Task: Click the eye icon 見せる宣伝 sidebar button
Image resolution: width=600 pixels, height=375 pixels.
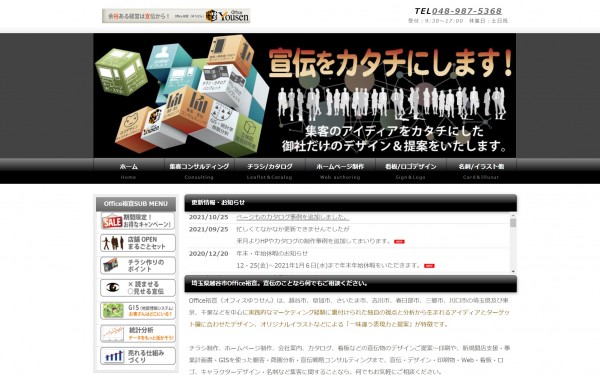Action: click(138, 288)
